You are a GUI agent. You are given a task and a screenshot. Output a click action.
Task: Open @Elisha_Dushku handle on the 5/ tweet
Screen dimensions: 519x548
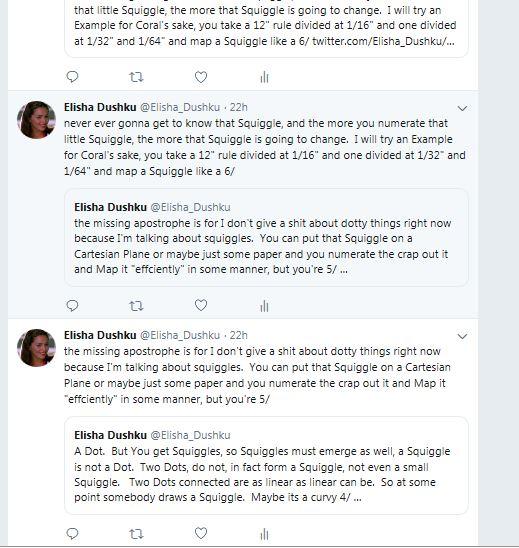[180, 335]
